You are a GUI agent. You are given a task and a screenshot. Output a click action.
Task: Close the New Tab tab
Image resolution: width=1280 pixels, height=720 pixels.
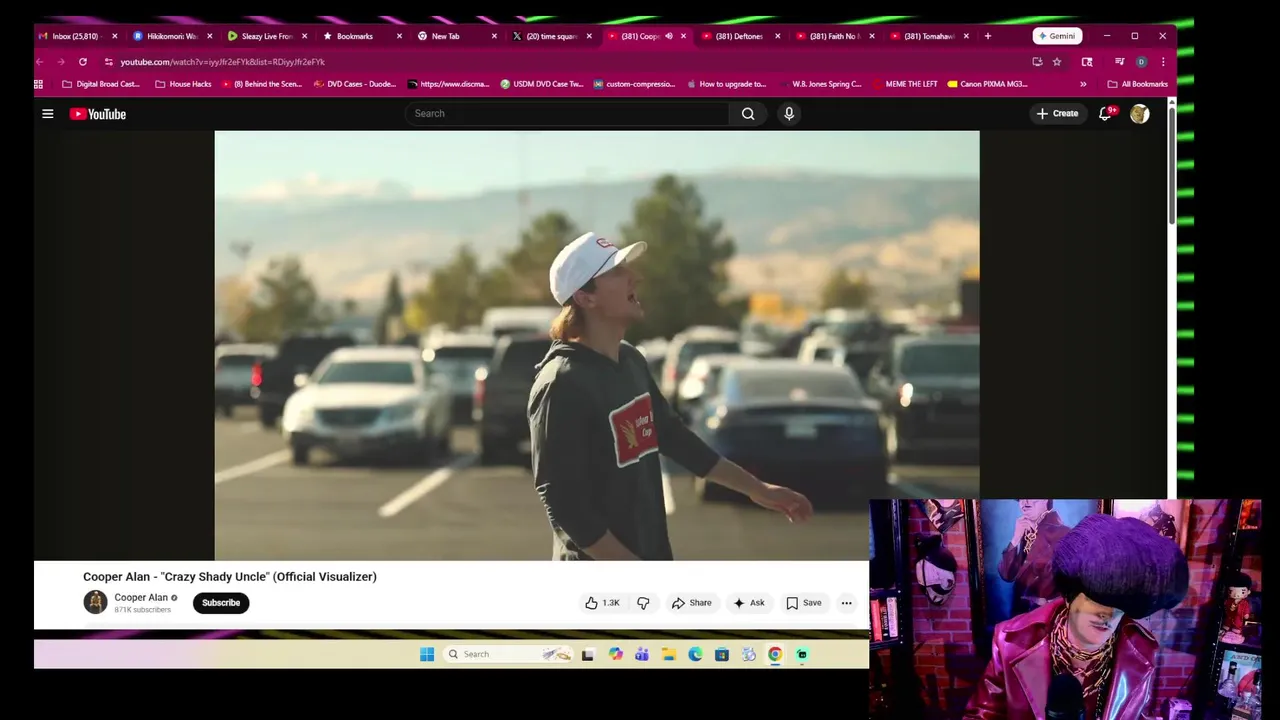494,36
